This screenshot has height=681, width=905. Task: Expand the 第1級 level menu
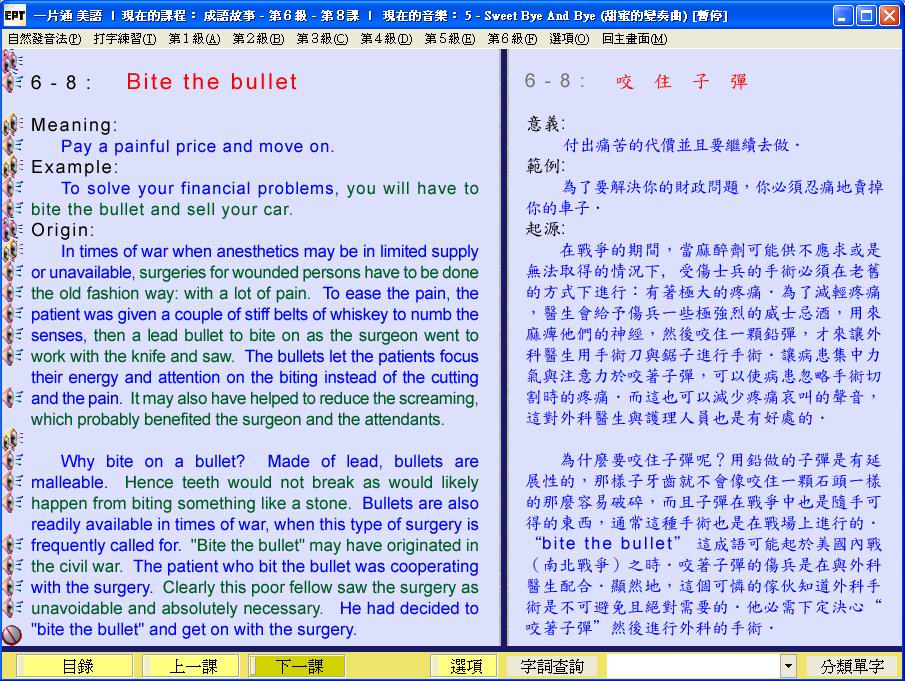pos(193,39)
